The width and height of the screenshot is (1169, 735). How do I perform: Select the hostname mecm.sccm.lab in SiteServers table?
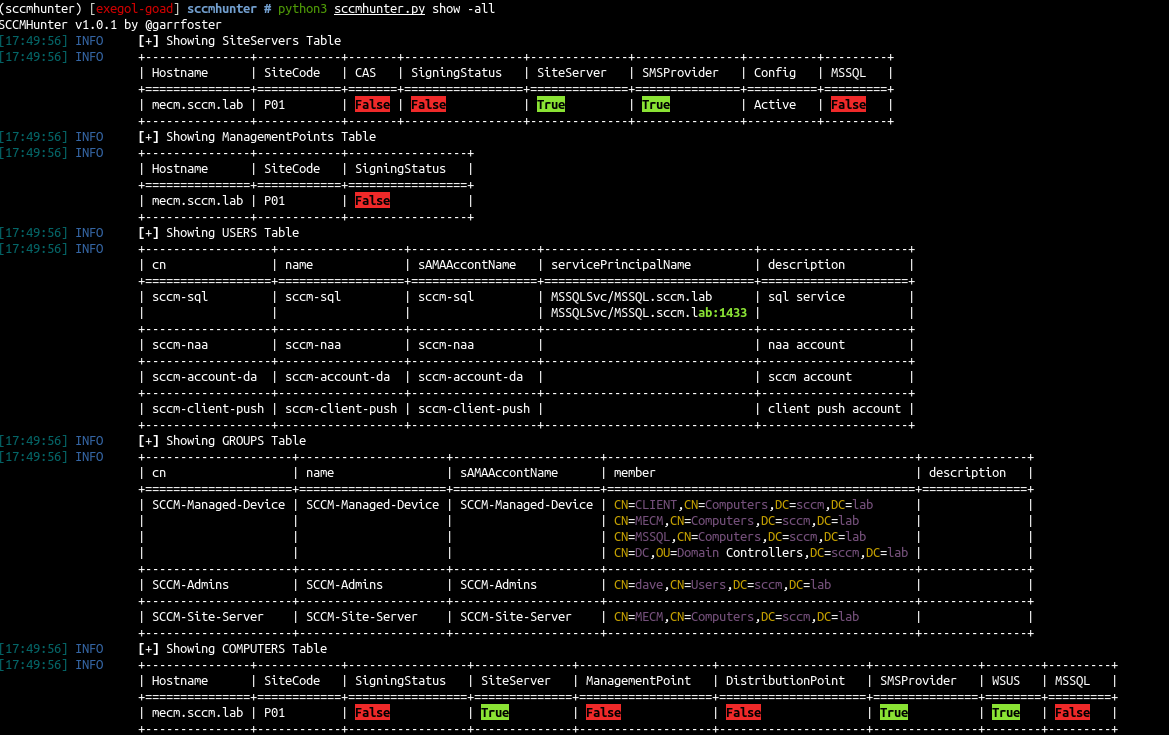[x=199, y=104]
